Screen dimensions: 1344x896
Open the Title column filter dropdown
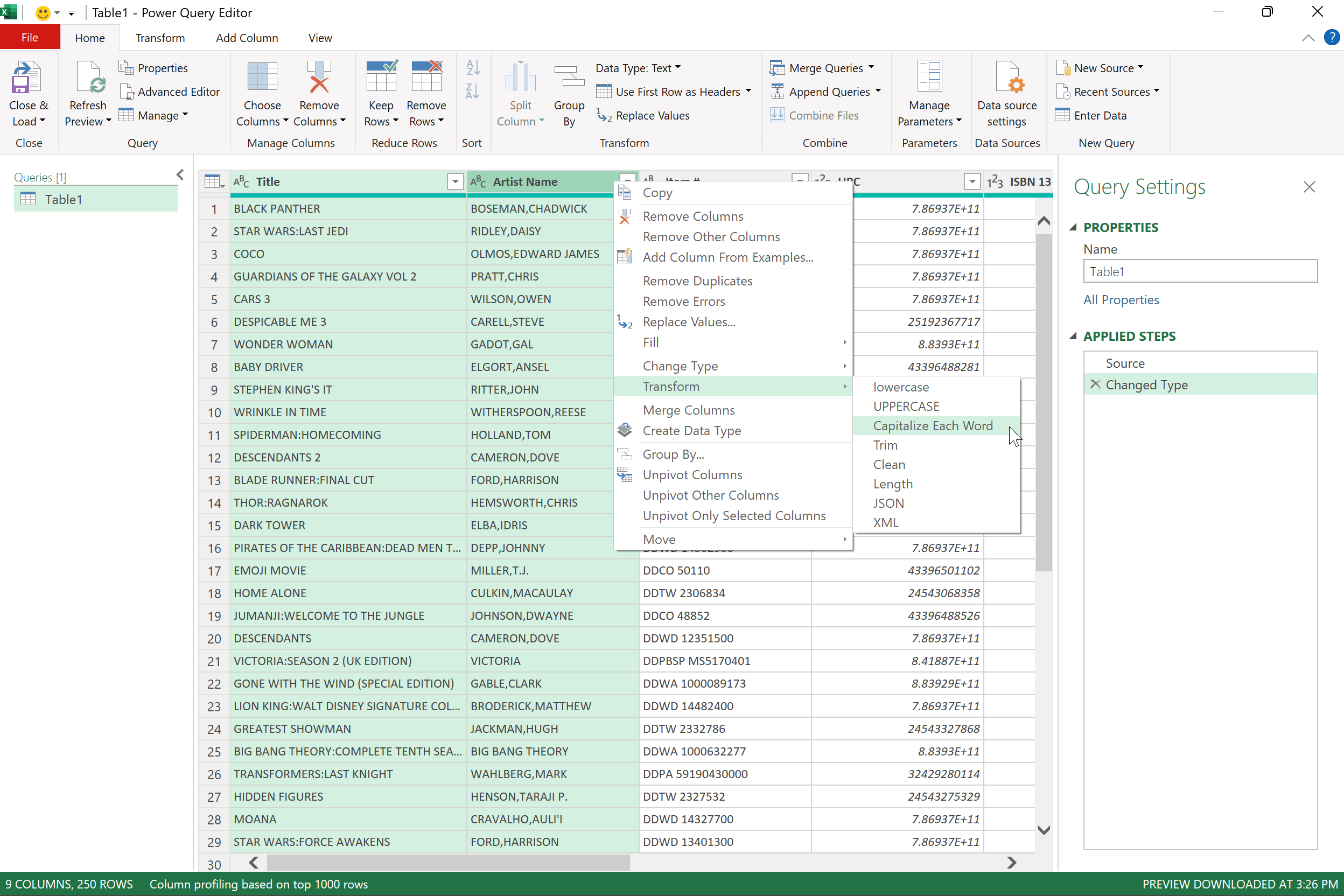[455, 181]
